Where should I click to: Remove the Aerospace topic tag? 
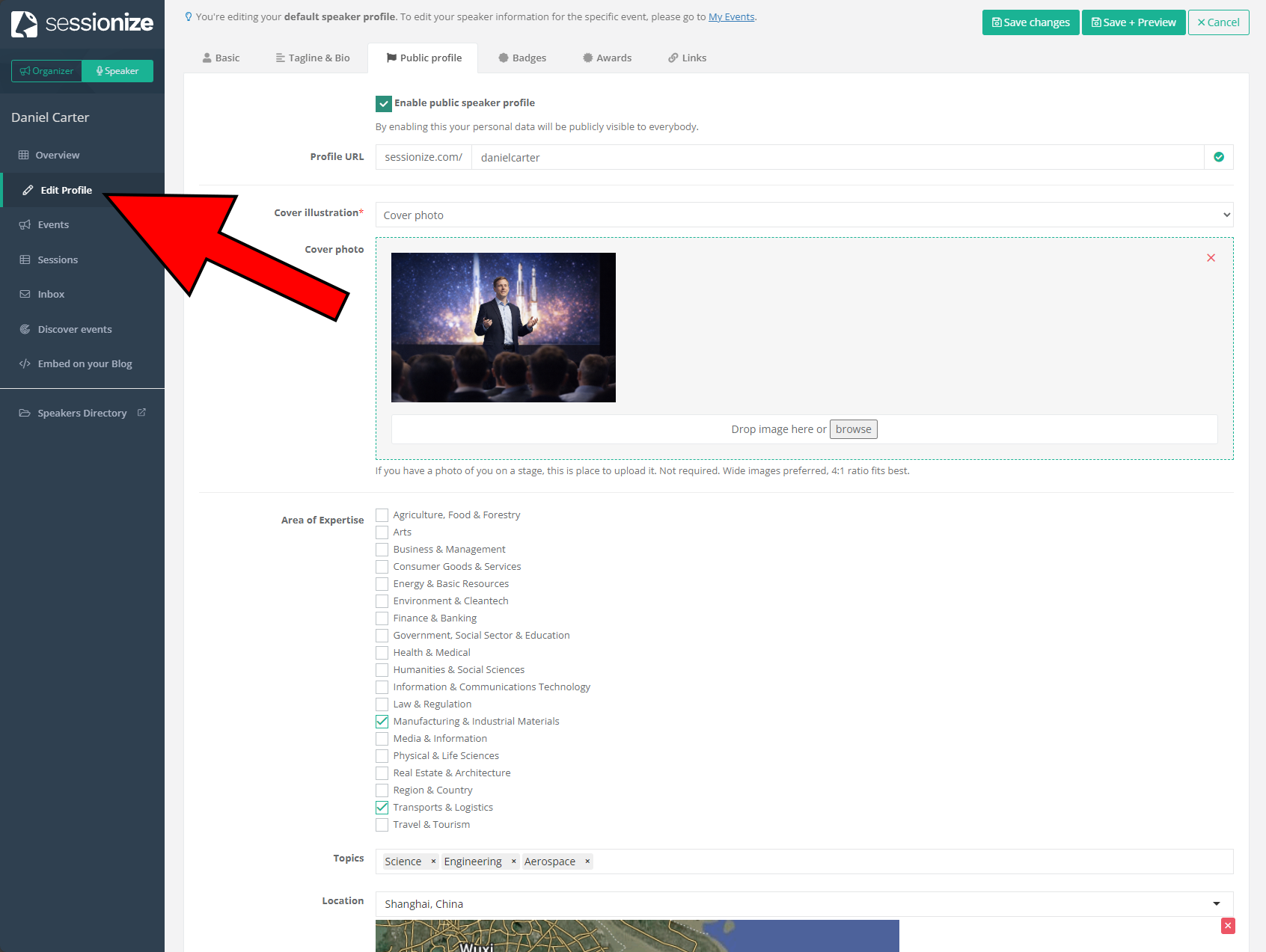(587, 862)
